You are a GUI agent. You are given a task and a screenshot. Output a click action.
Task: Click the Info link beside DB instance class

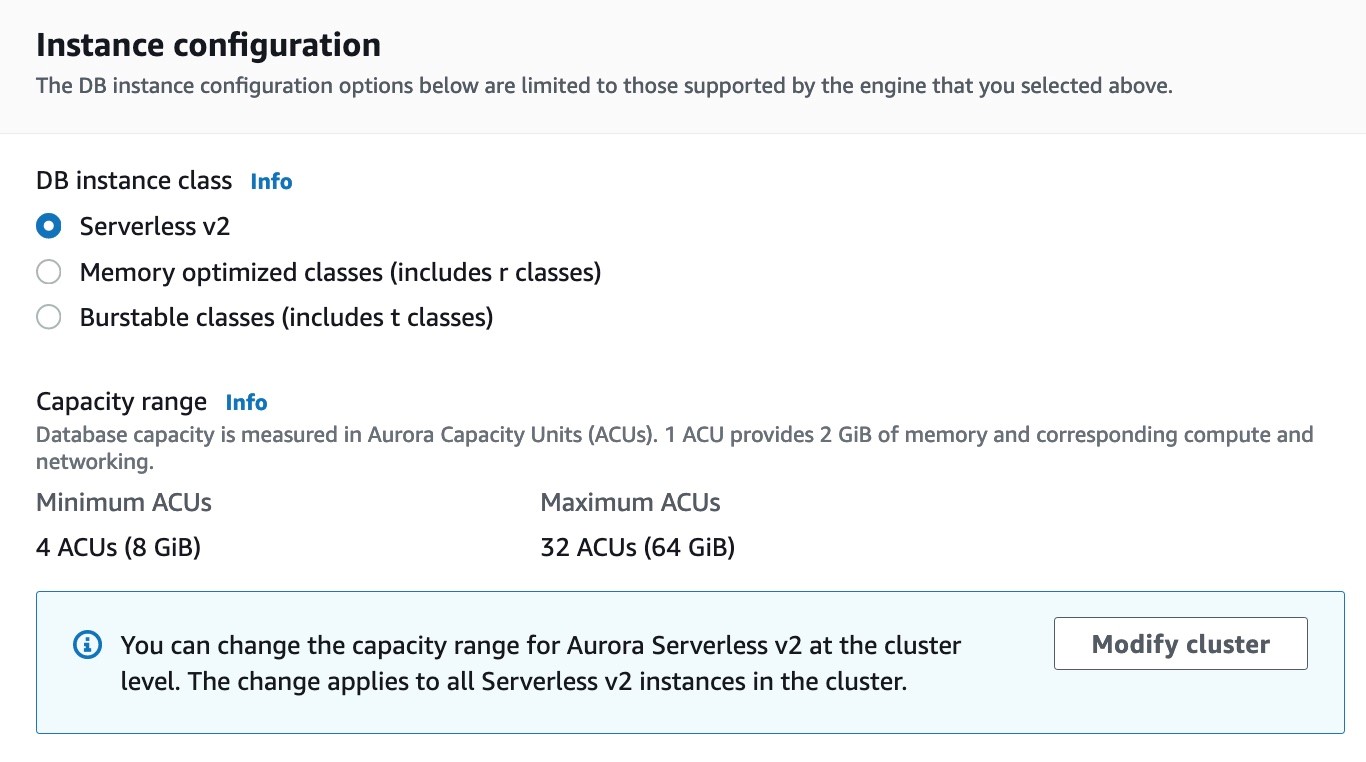coord(271,182)
